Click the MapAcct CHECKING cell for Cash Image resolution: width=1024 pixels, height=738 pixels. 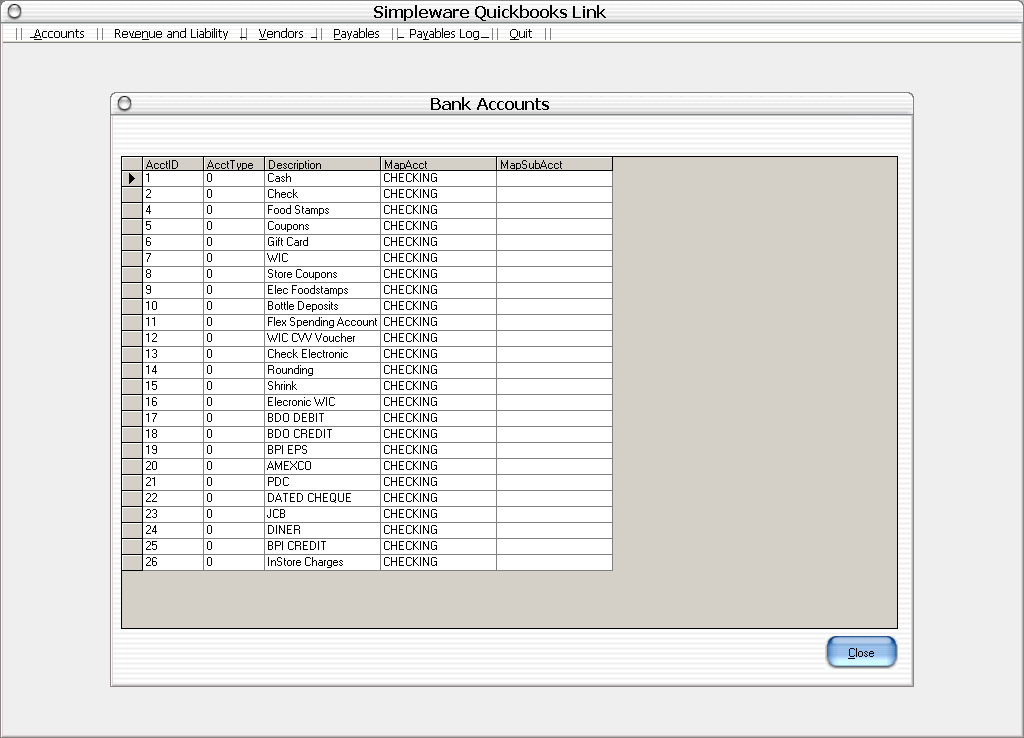pos(439,178)
